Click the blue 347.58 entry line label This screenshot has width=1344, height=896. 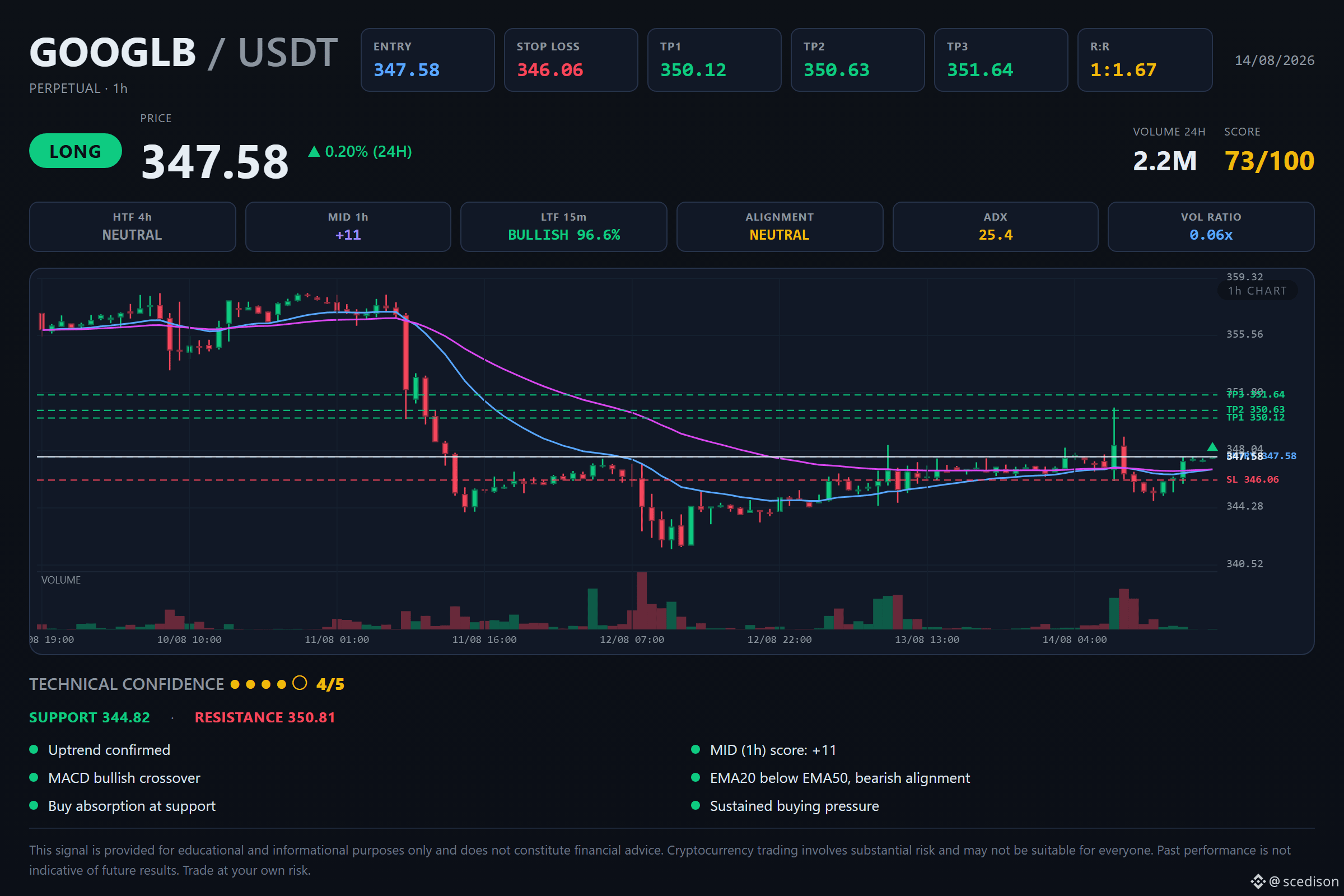click(x=1280, y=456)
